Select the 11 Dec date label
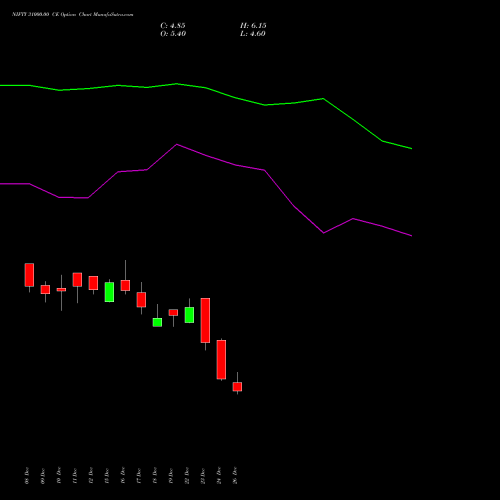The width and height of the screenshot is (500, 500). click(75, 476)
